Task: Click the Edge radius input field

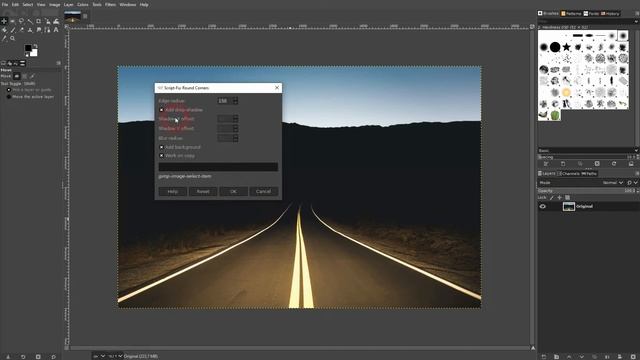Action: pyautogui.click(x=224, y=101)
